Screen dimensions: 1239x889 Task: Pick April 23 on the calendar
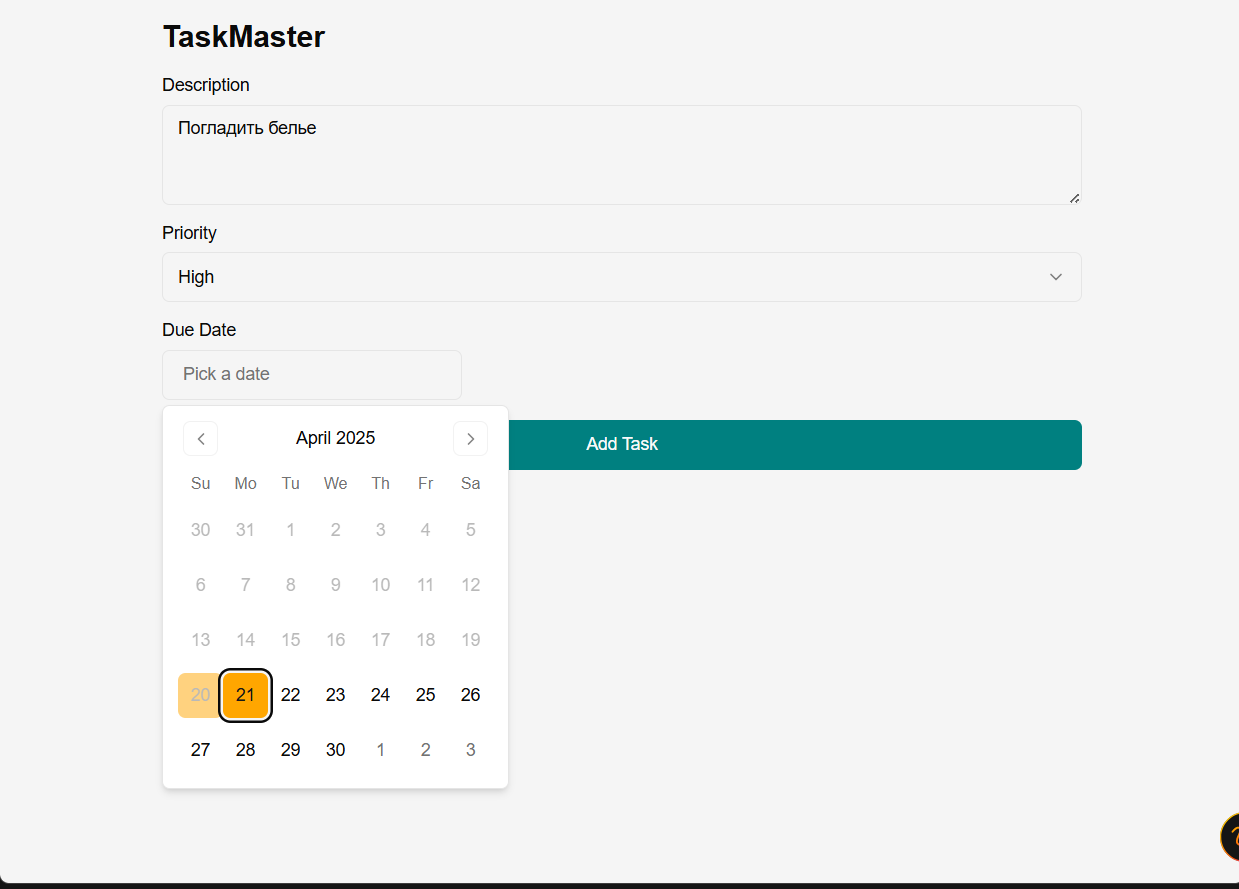point(335,695)
